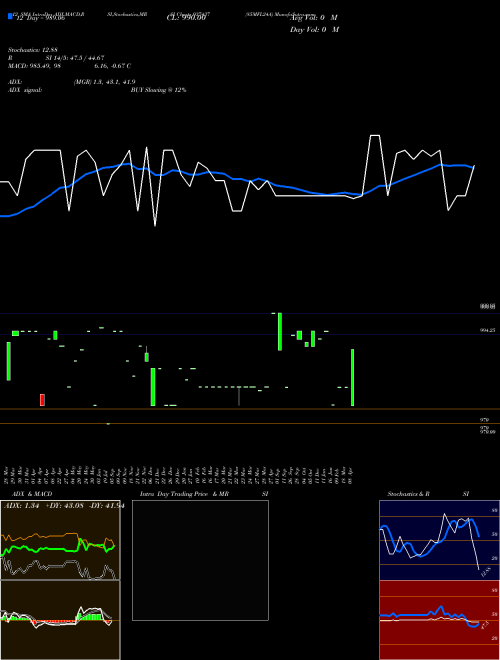Click the 'CL: 990.00' closing price label
Viewport: 500px width, 660px height.
tap(186, 18)
